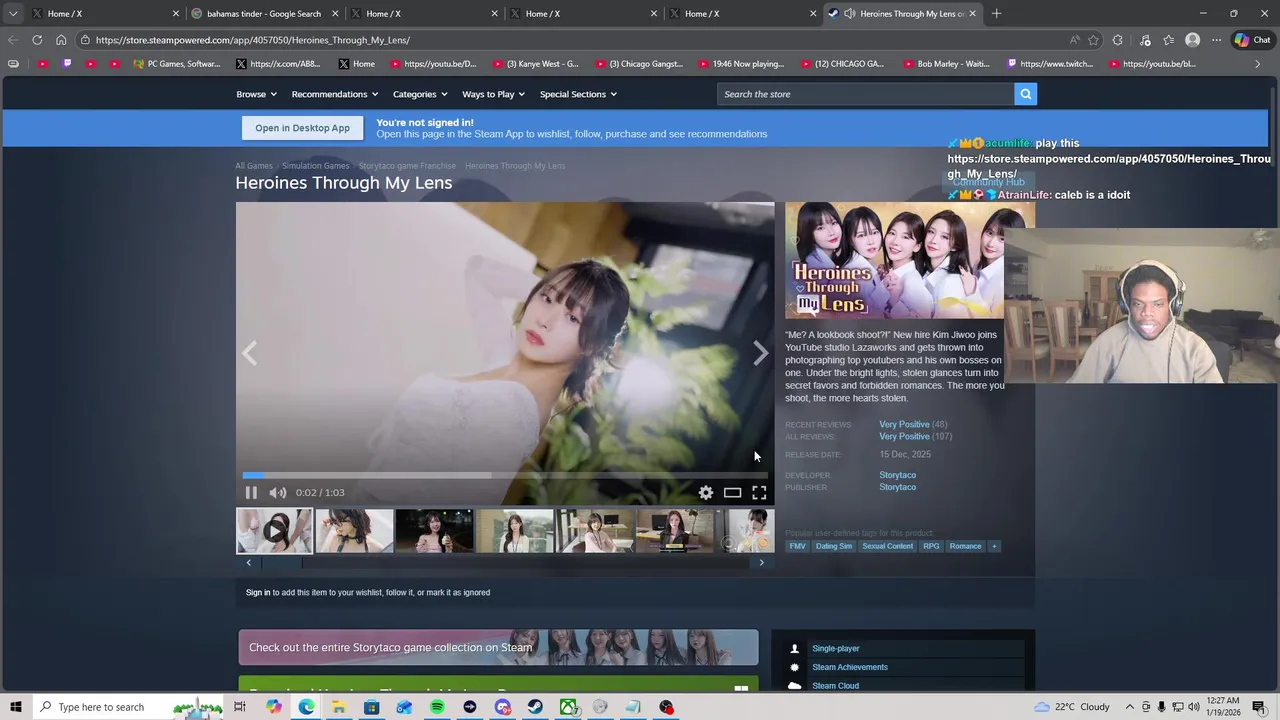Expand Special Sections menu
The height and width of the screenshot is (720, 1280).
(578, 94)
